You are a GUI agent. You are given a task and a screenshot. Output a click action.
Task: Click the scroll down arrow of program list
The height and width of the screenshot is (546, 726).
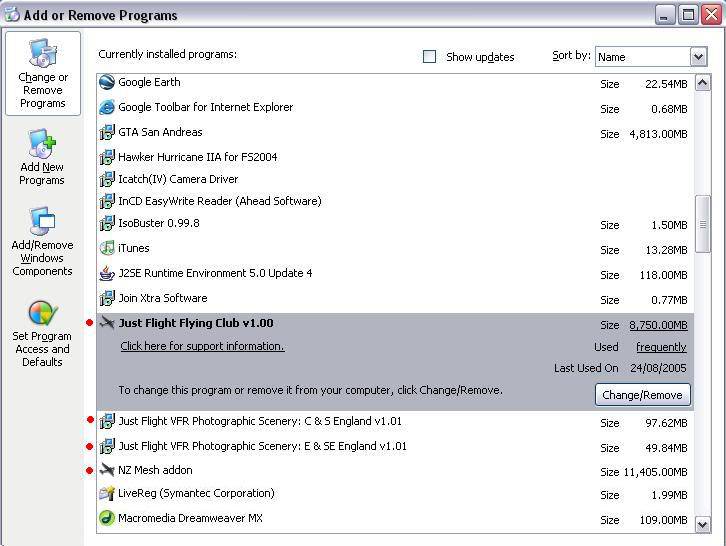coord(703,524)
